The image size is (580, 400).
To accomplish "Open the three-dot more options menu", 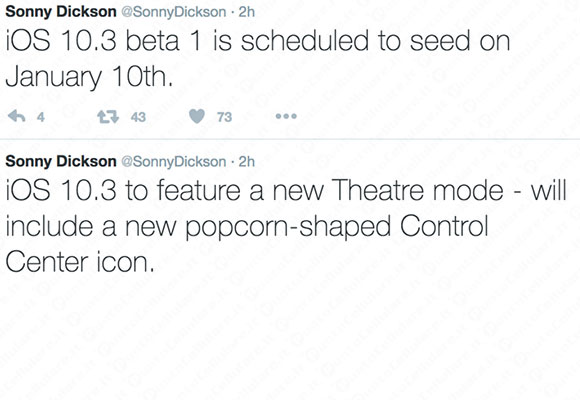I will coord(286,117).
